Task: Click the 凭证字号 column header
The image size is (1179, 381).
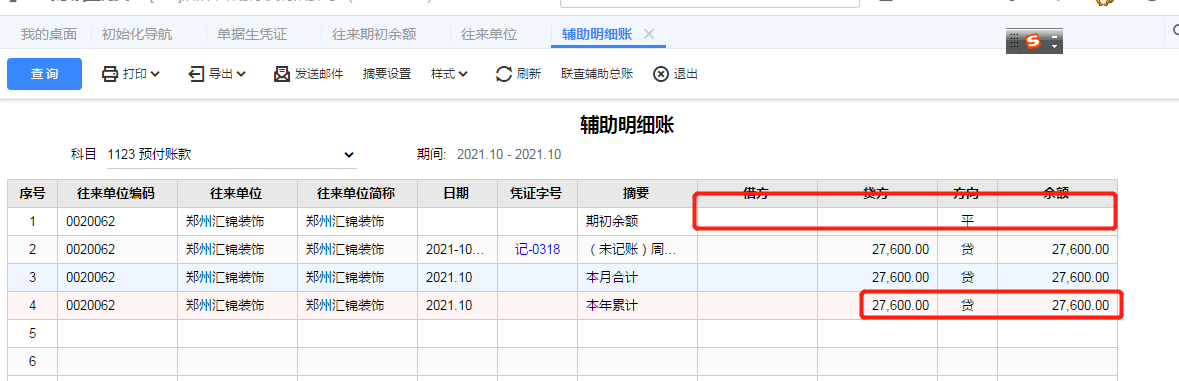Action: (x=538, y=193)
